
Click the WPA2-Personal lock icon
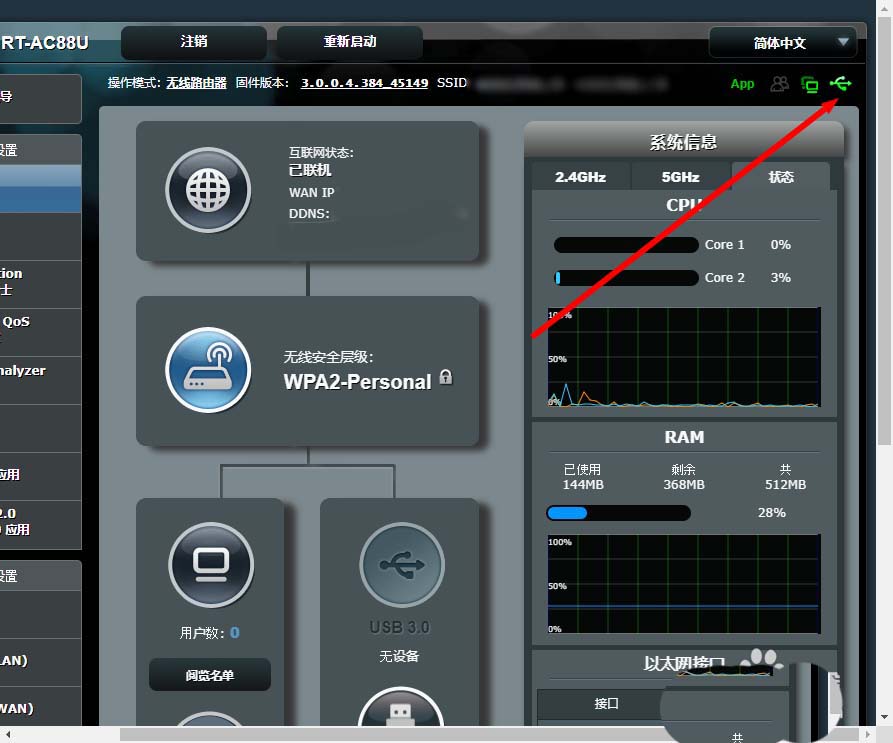[446, 377]
